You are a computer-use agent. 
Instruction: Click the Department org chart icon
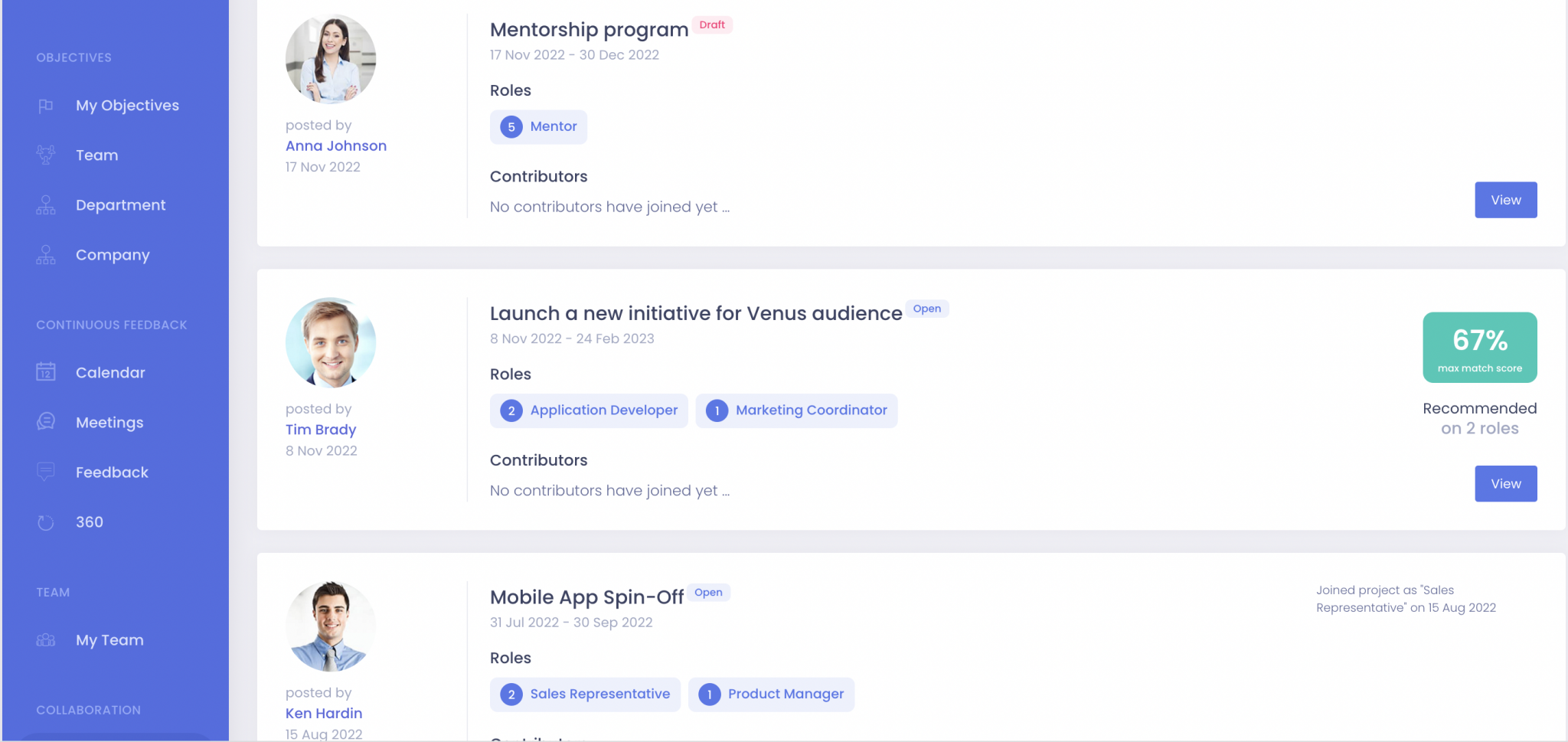(46, 205)
